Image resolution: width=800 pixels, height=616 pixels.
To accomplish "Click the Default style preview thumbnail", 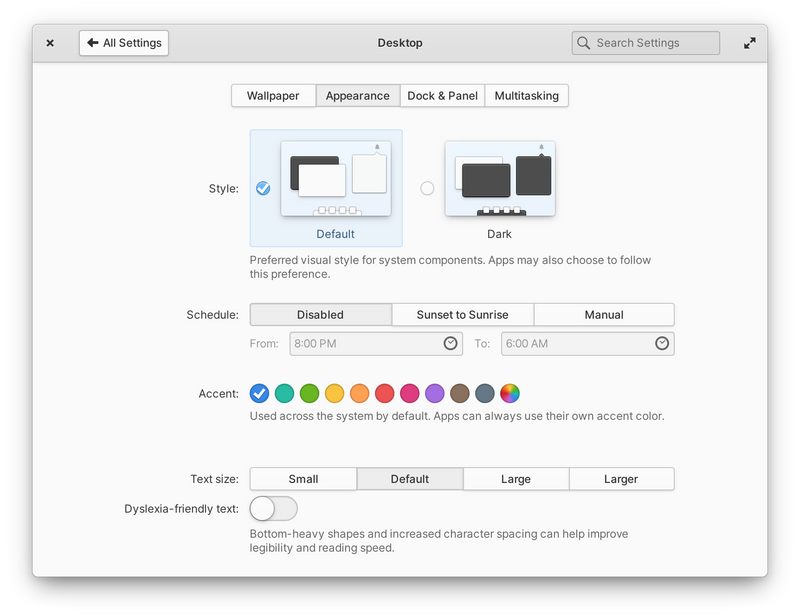I will coord(336,179).
